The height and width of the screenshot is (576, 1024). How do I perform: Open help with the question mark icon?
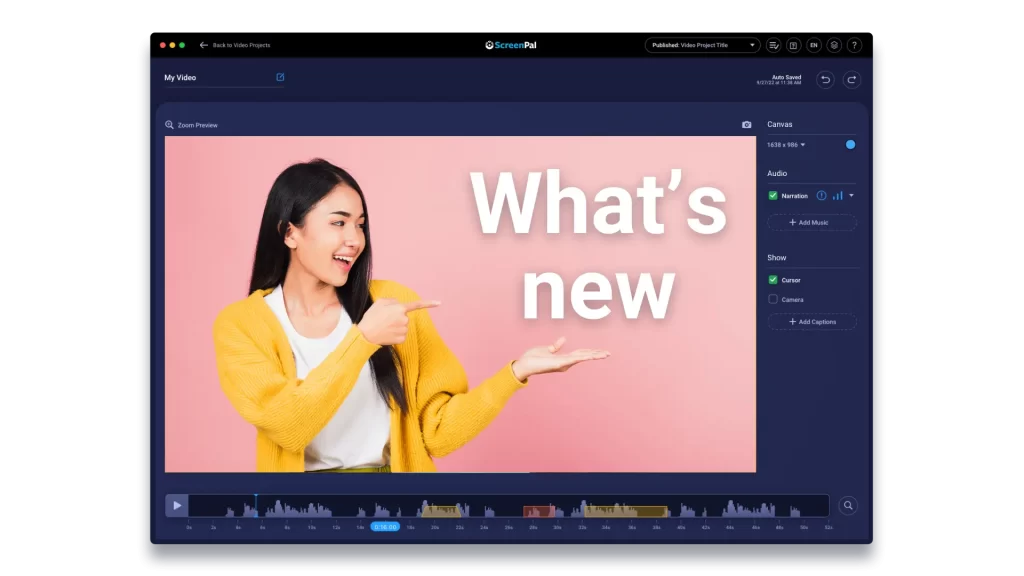click(x=854, y=45)
